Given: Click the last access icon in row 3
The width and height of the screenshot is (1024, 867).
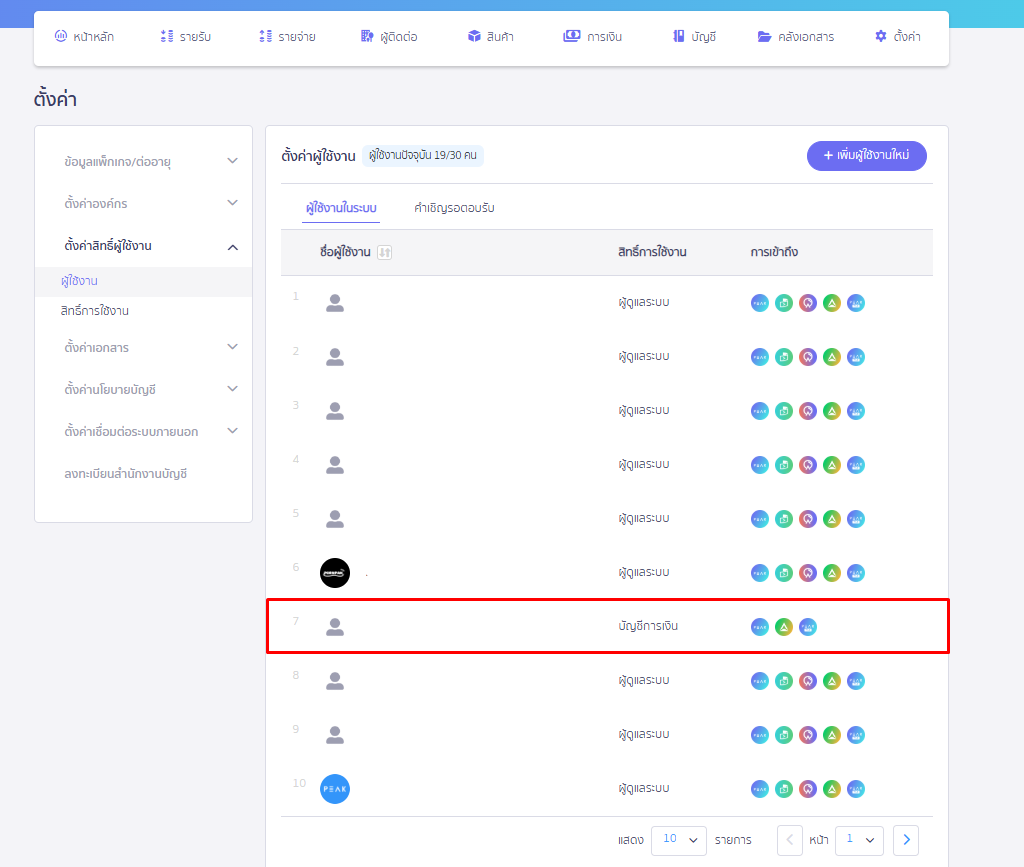Looking at the screenshot, I should tap(856, 411).
